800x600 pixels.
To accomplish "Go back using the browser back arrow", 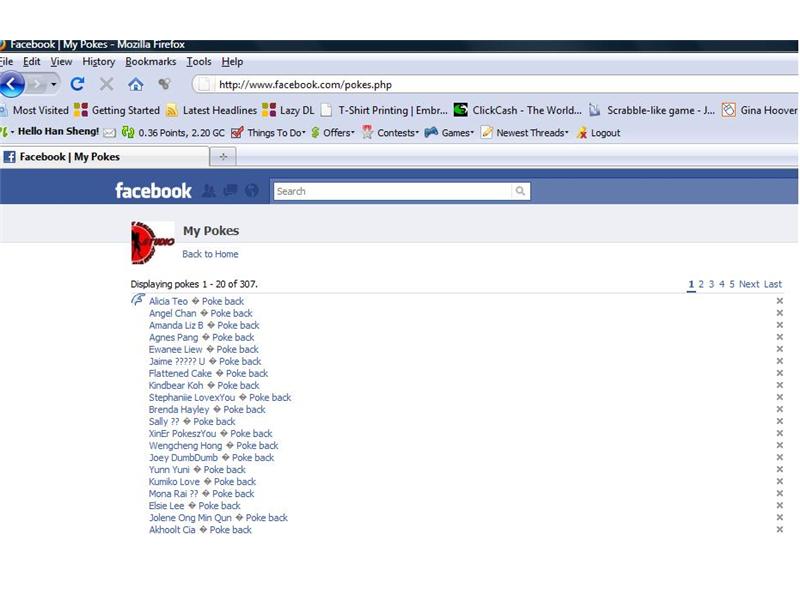I will click(10, 84).
